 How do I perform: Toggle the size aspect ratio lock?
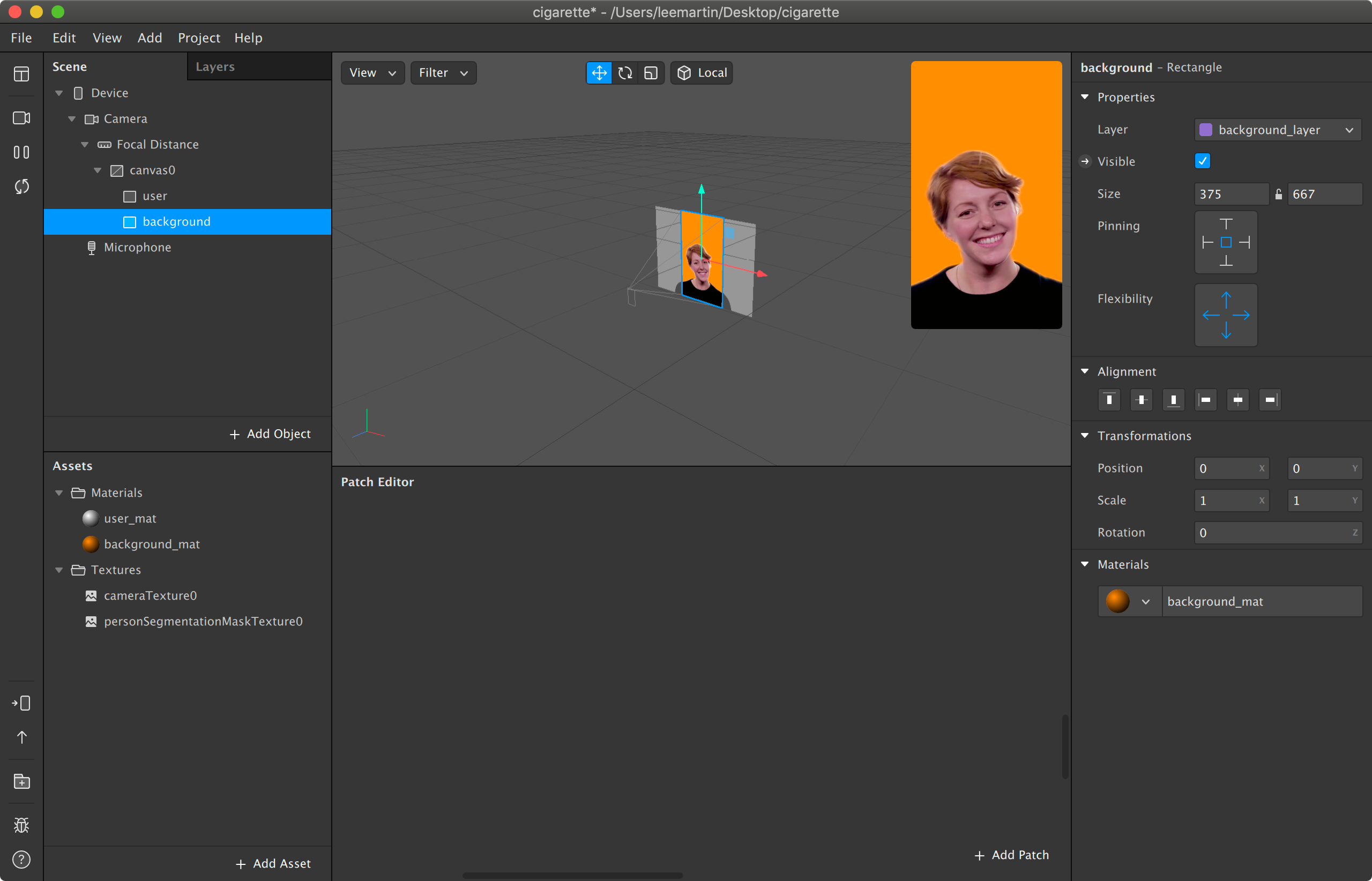pos(1278,195)
